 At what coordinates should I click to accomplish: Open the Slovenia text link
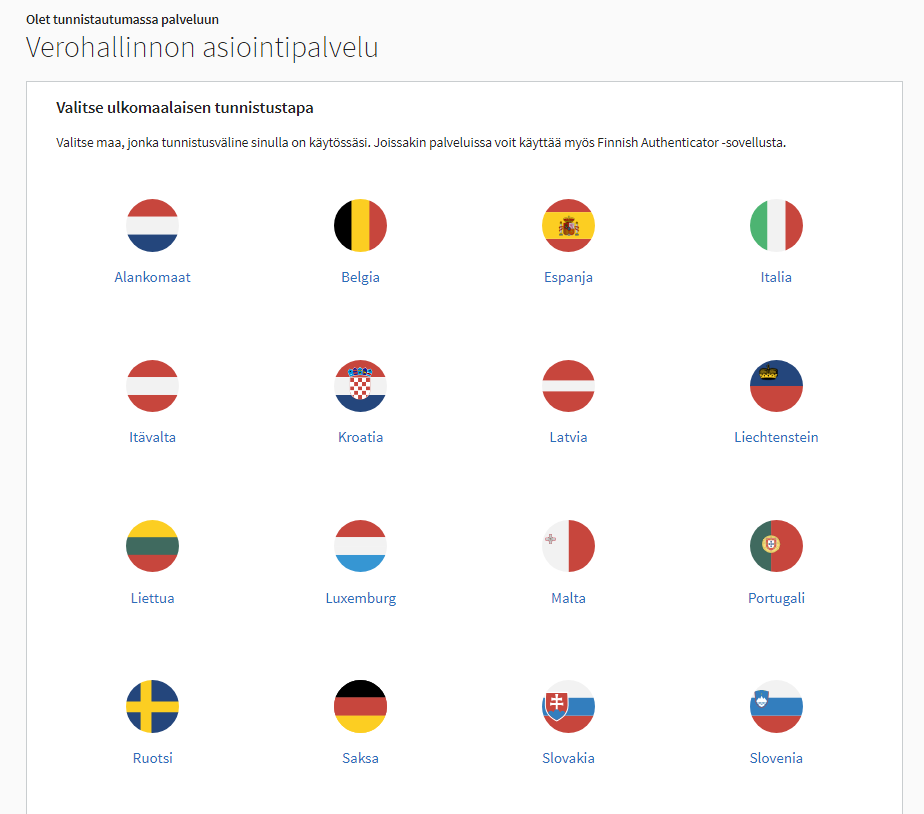point(776,758)
